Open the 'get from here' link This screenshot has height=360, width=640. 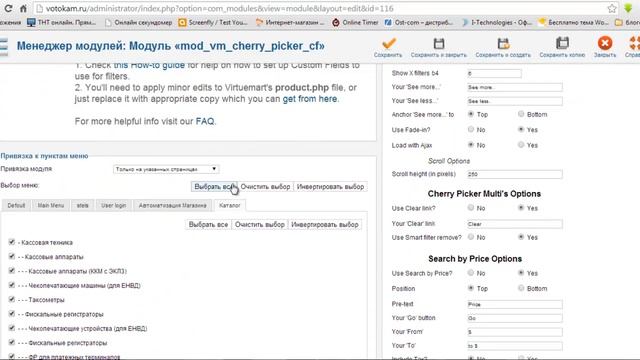click(x=310, y=99)
